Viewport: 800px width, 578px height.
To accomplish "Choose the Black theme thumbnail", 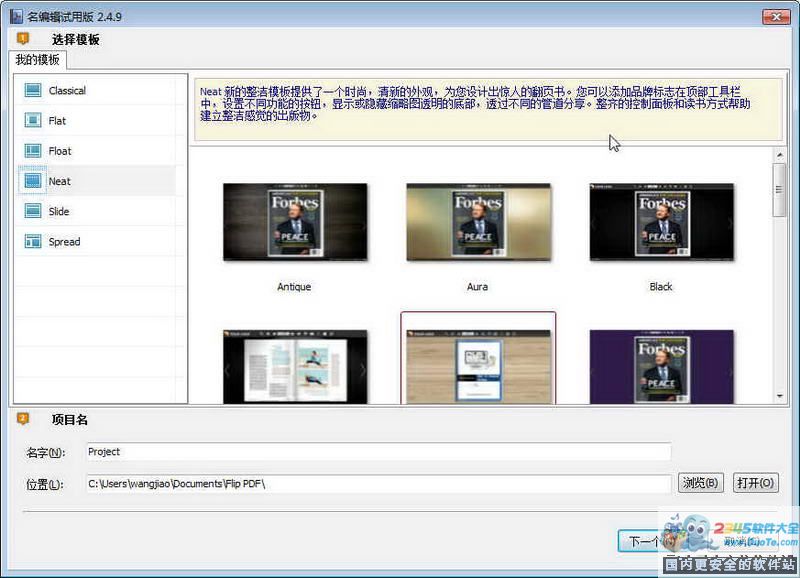I will click(x=662, y=222).
